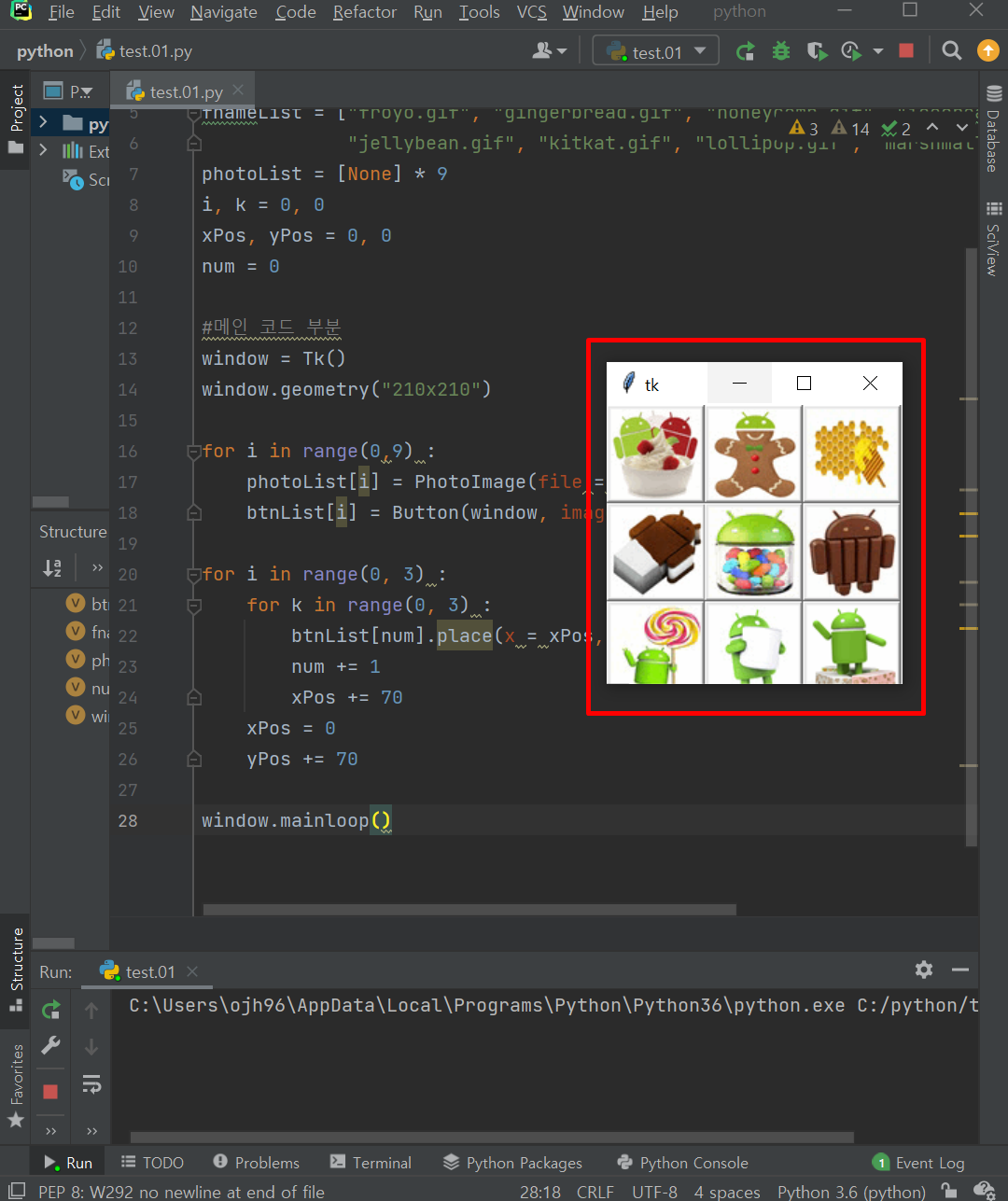Open the test.01 run configuration dropdown
Image resolution: width=1008 pixels, height=1201 pixels.
[656, 51]
